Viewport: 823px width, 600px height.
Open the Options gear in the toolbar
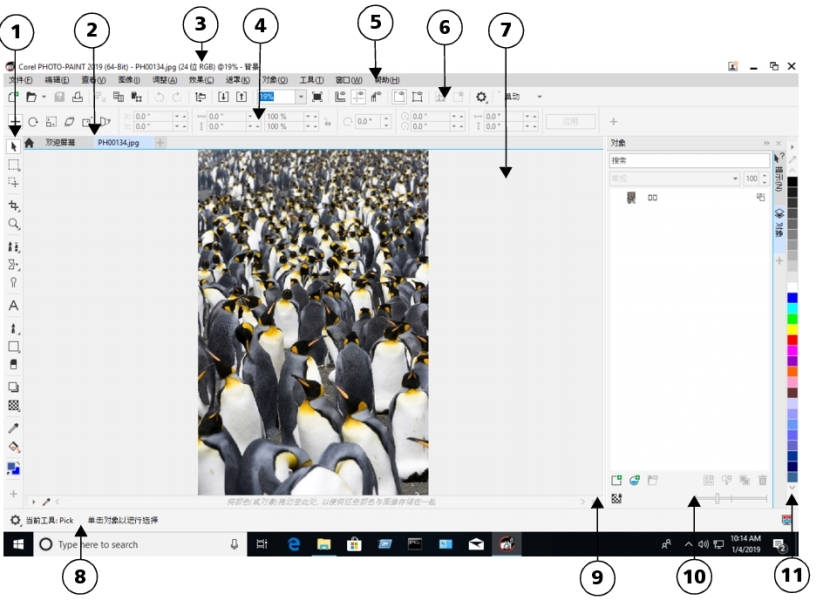coord(482,97)
